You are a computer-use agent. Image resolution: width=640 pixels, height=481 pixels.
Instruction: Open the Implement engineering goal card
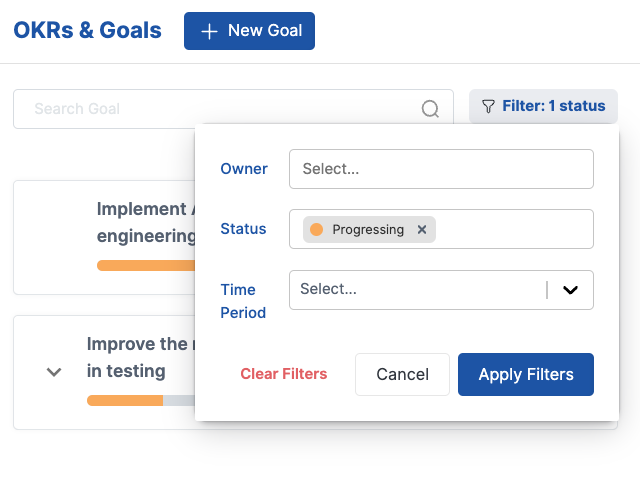pyautogui.click(x=104, y=238)
